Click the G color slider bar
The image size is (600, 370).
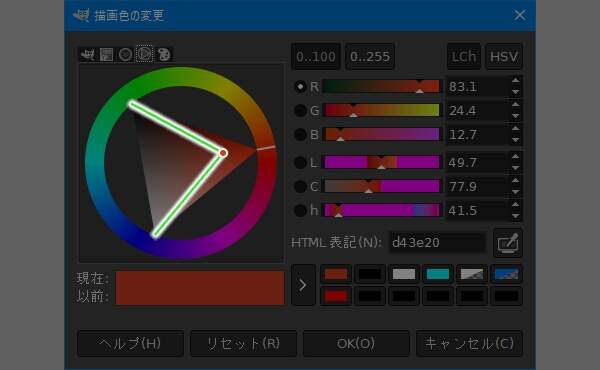point(382,110)
